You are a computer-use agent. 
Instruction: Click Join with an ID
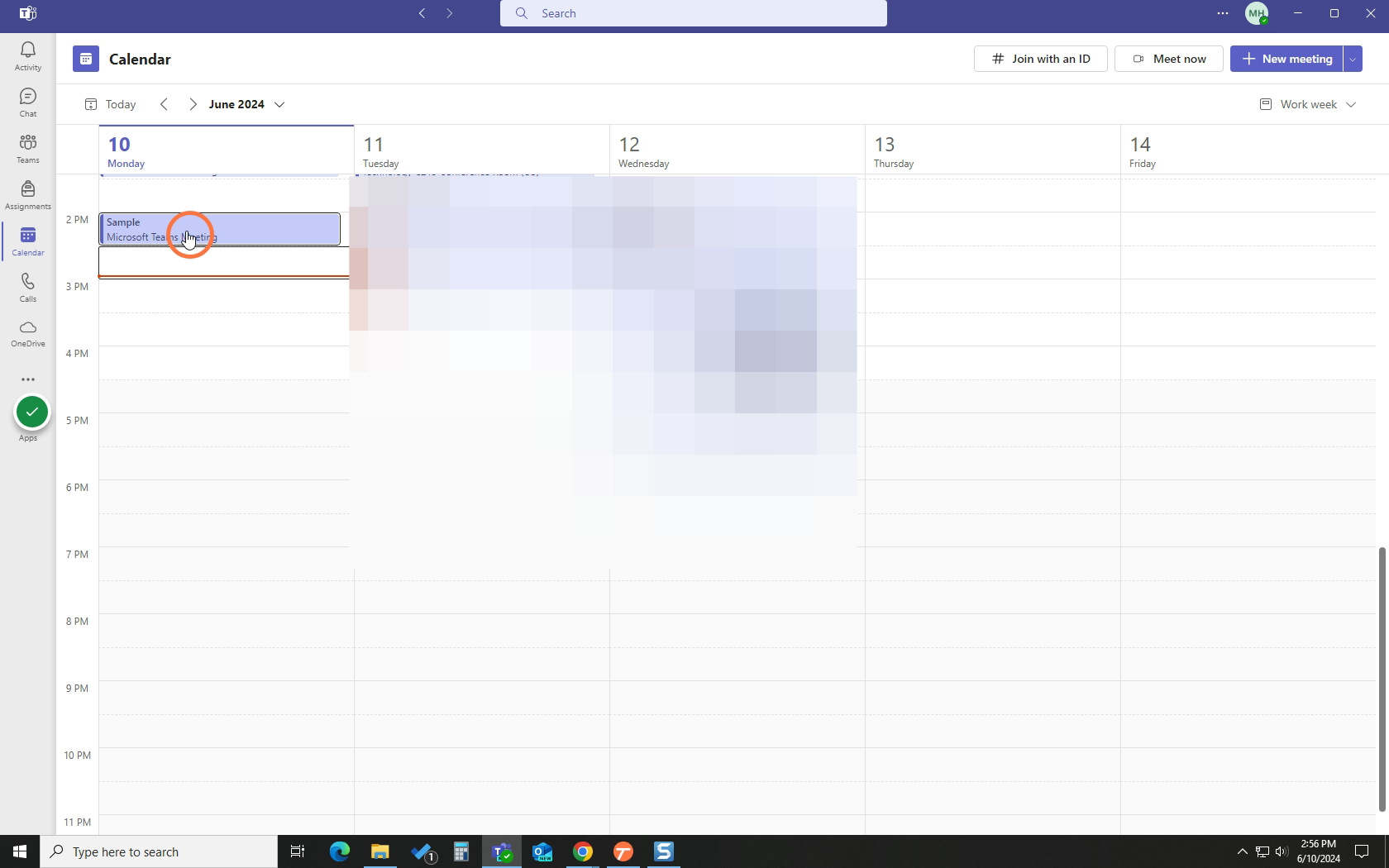tap(1041, 59)
